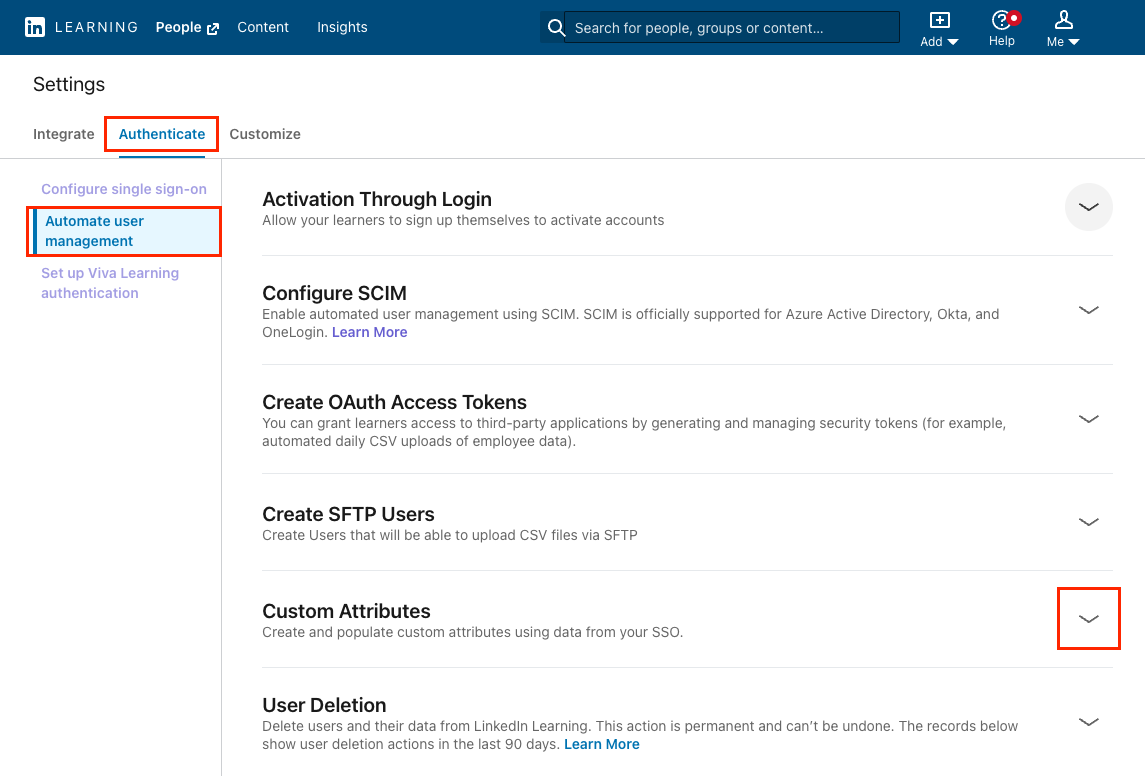Open the Insights menu
This screenshot has width=1145, height=777.
[x=342, y=27]
